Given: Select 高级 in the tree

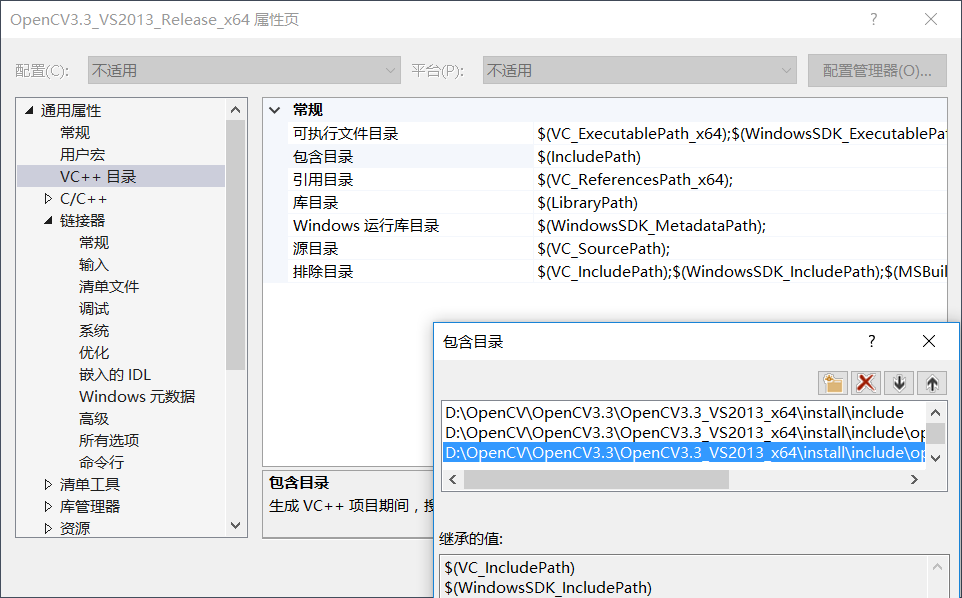Looking at the screenshot, I should [94, 419].
